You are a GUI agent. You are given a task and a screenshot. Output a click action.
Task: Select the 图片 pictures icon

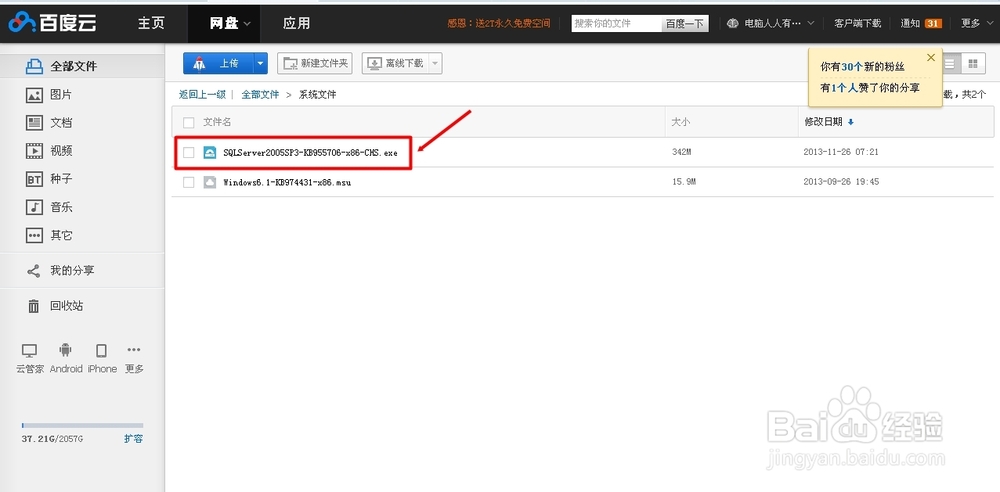click(34, 95)
